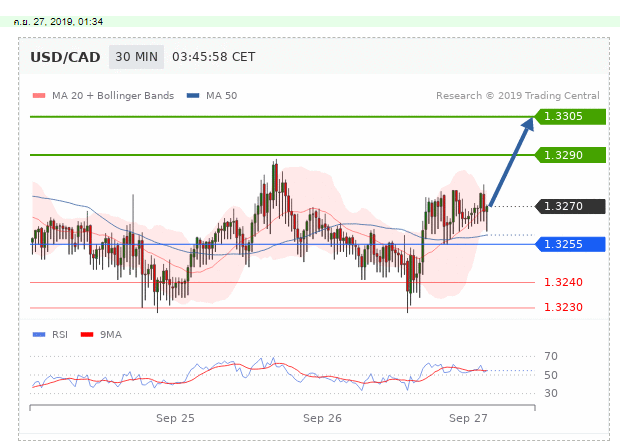This screenshot has width=620, height=447.
Task: Click the Sep 25 date axis label
Action: [175, 419]
